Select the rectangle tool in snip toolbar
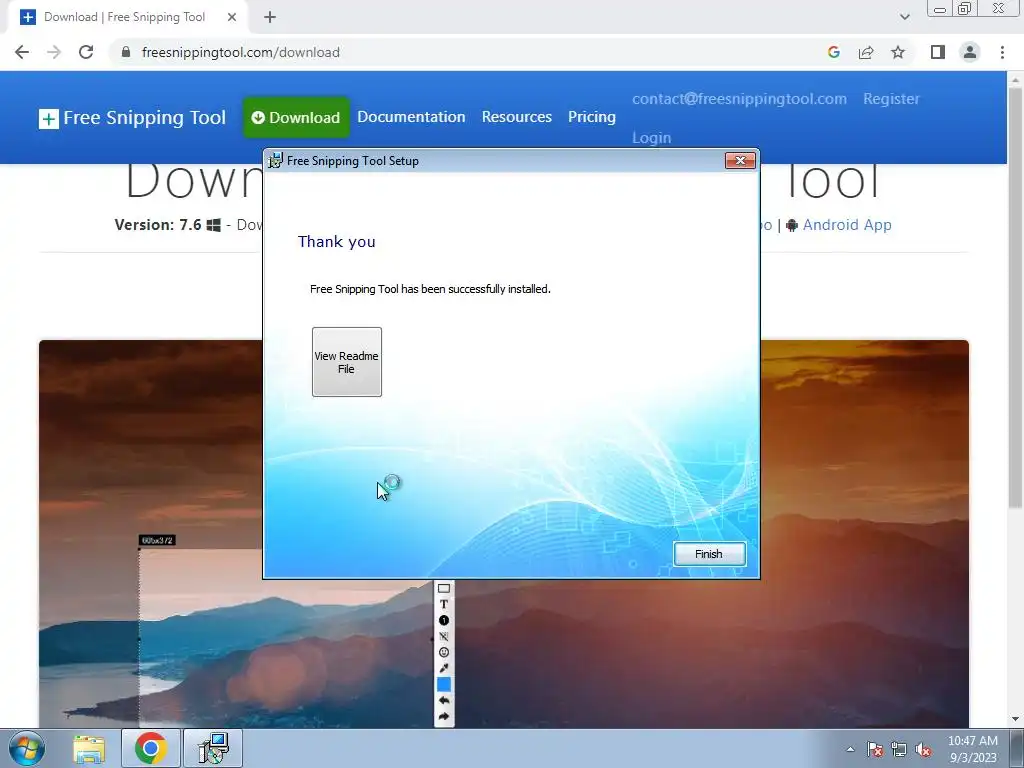Viewport: 1024px width, 768px height. coord(444,588)
